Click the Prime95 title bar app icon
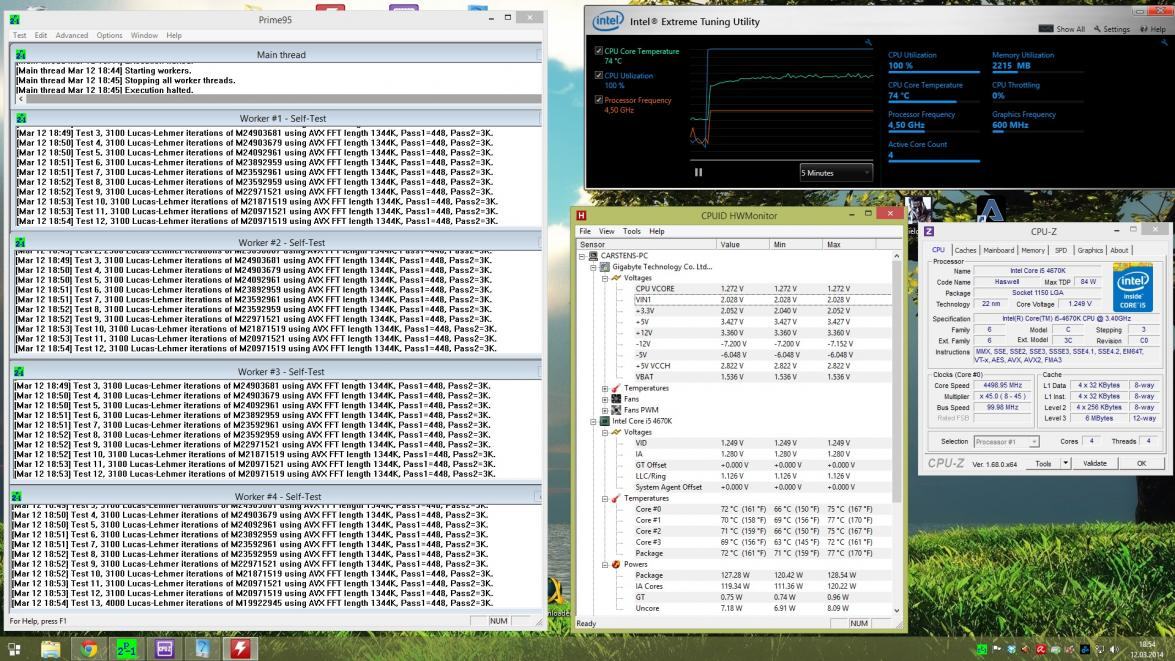 click(15, 19)
